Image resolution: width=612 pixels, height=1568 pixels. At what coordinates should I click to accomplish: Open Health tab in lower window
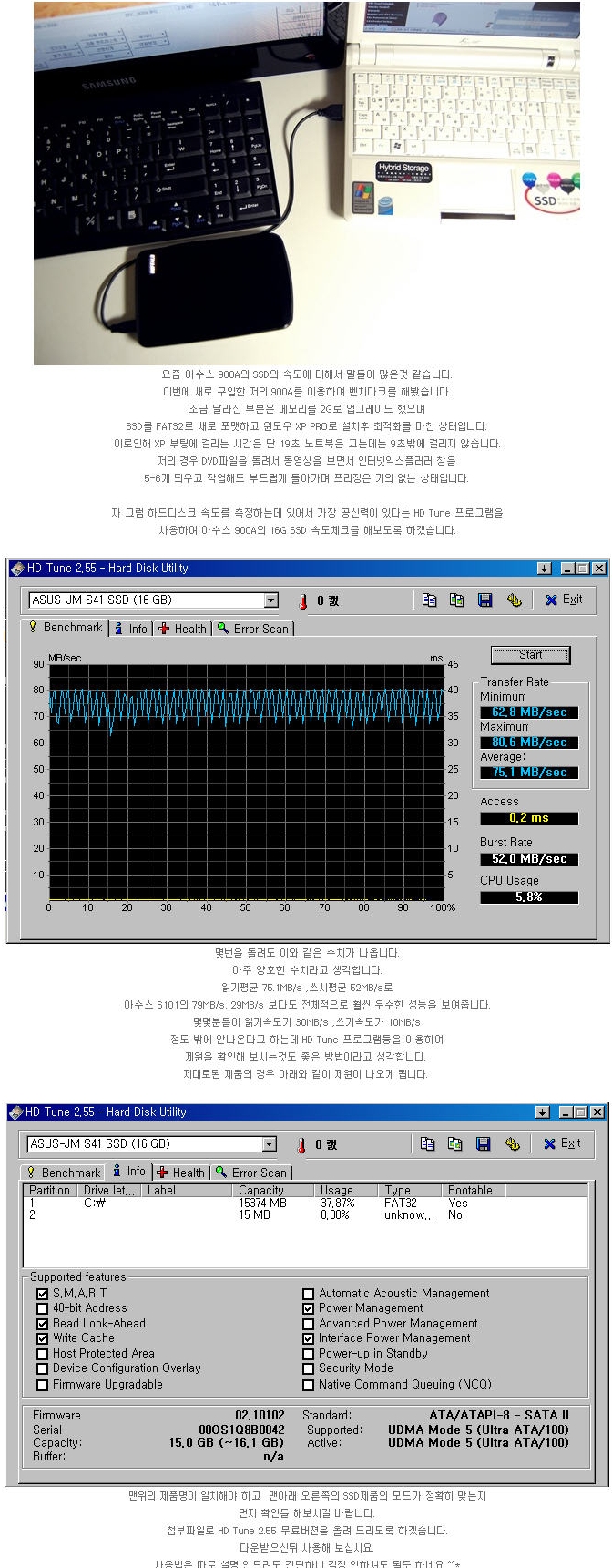(181, 1173)
